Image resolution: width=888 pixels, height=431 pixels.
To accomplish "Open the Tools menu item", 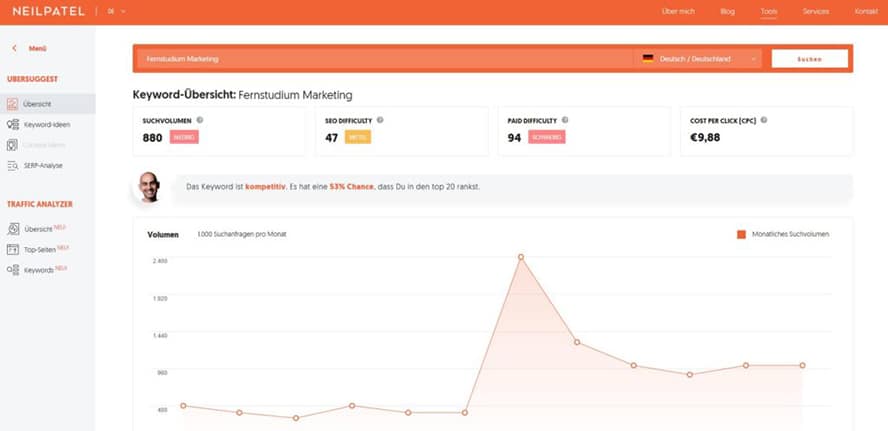I will (x=769, y=11).
